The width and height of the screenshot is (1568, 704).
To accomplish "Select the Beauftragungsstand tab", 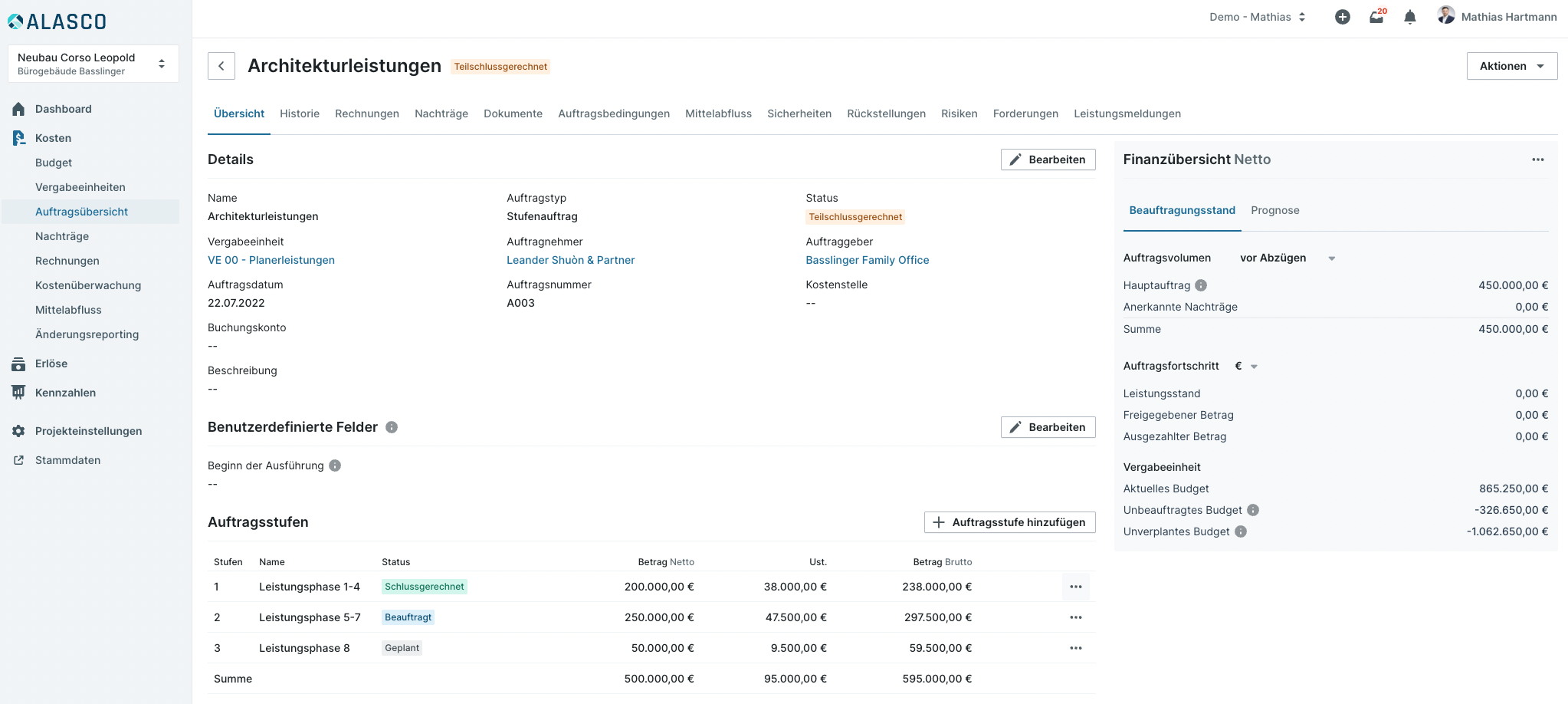I will [1183, 210].
